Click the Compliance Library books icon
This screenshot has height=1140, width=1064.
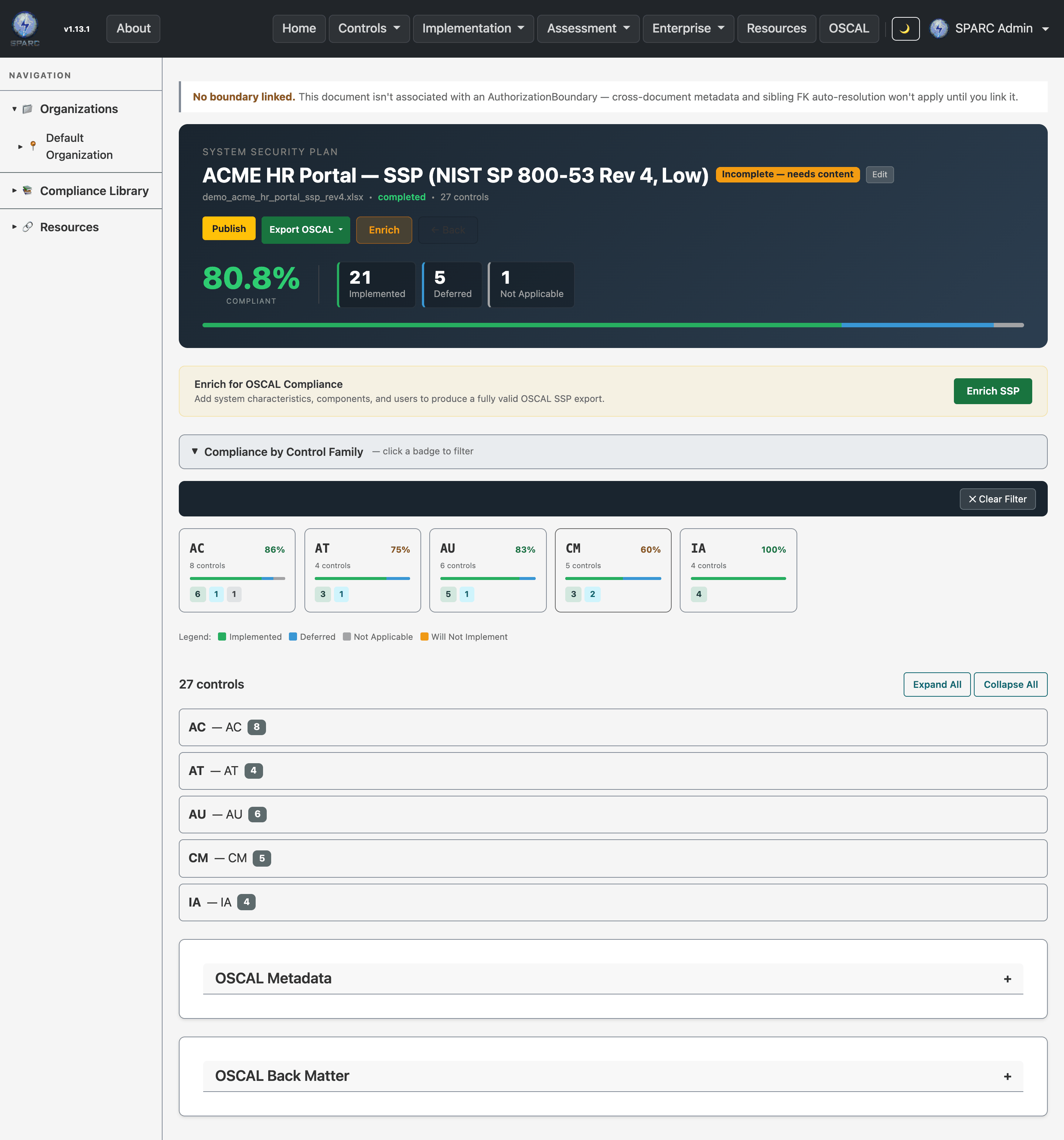click(28, 190)
